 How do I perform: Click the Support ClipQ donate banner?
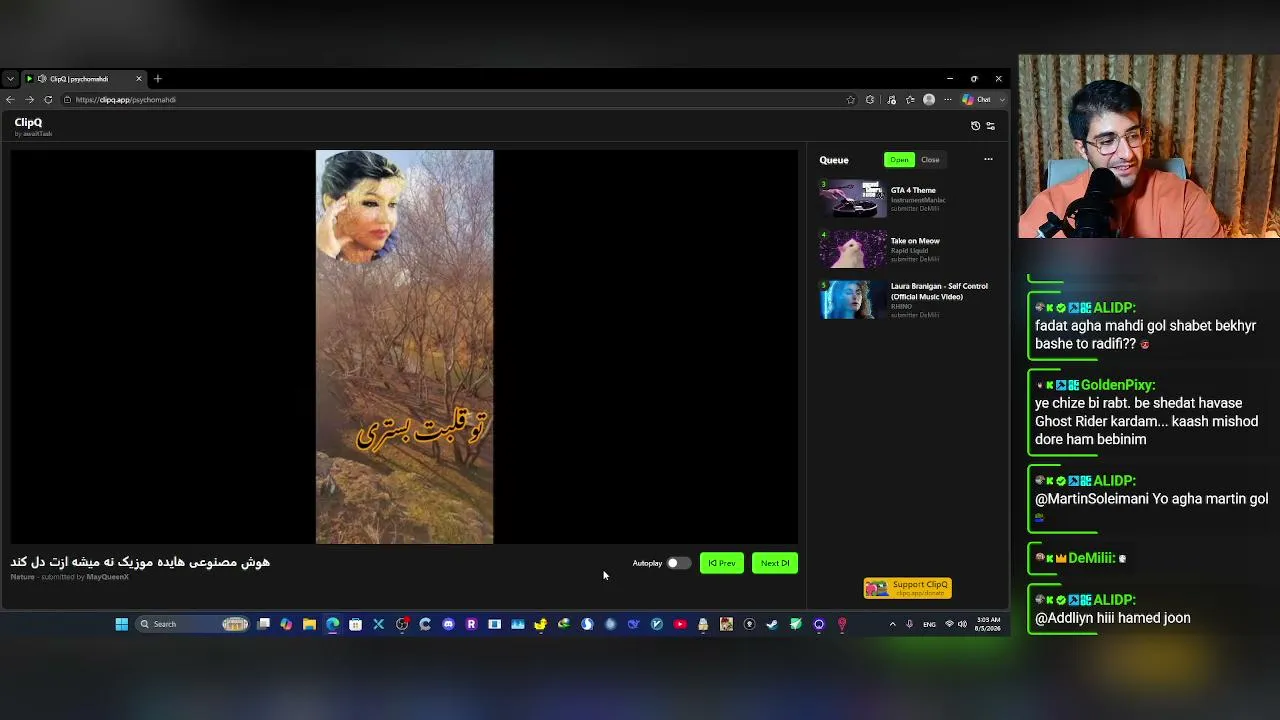tap(908, 588)
